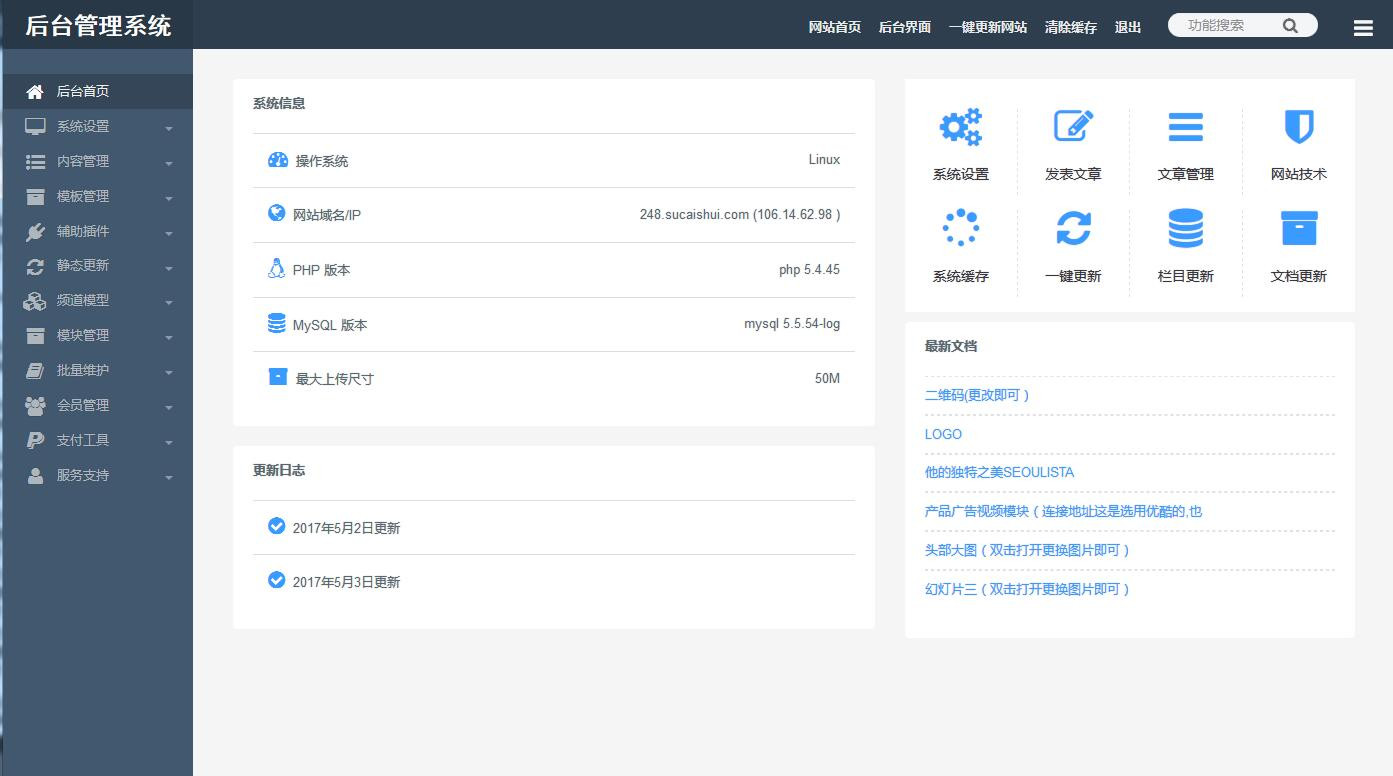Expand the 会员管理 sidebar section
This screenshot has width=1393, height=776.
click(96, 406)
